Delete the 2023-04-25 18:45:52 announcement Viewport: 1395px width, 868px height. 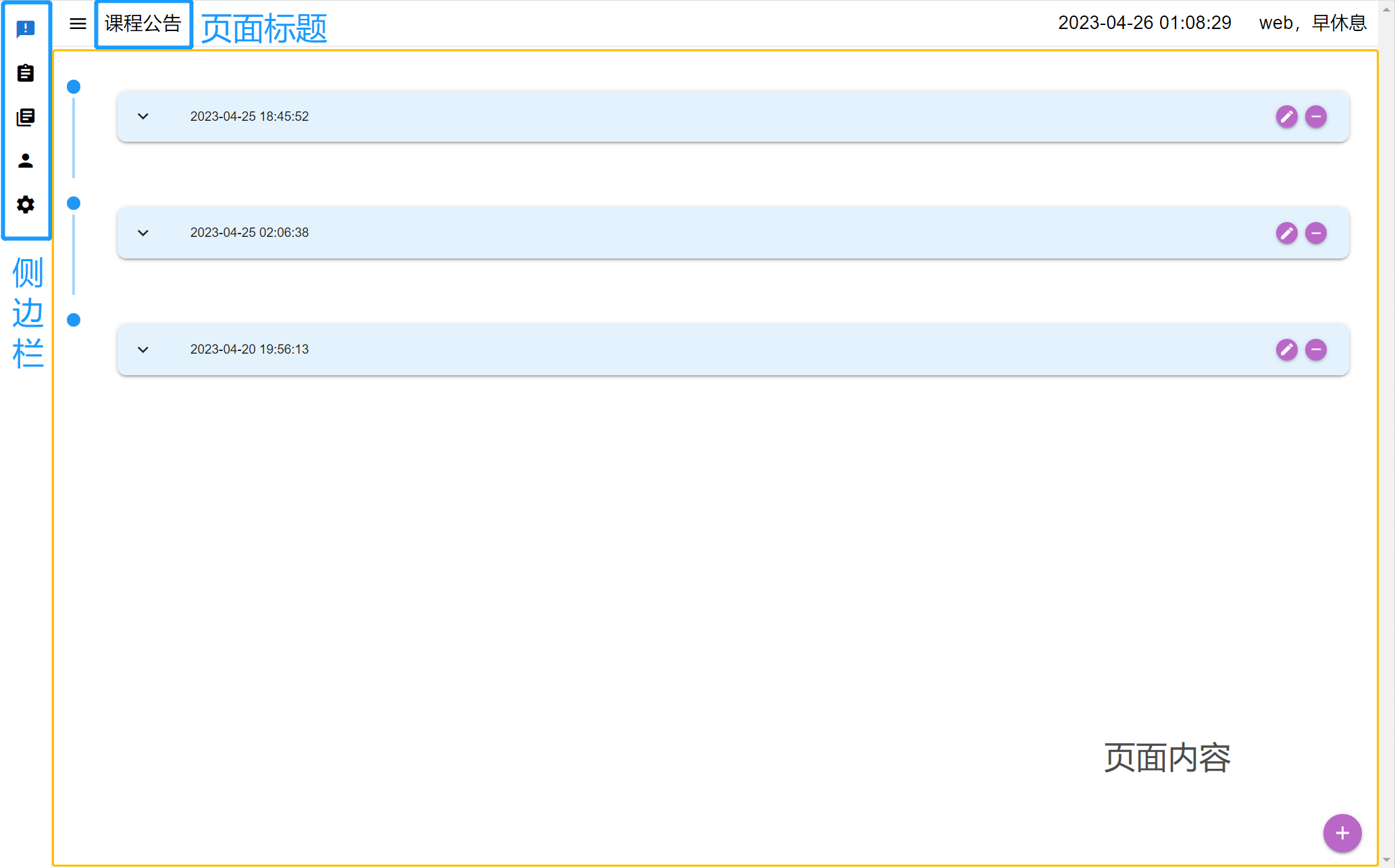click(x=1315, y=117)
